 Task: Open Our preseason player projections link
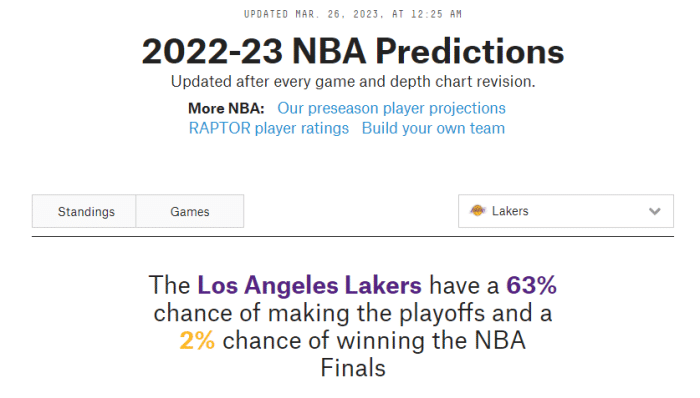coord(392,108)
